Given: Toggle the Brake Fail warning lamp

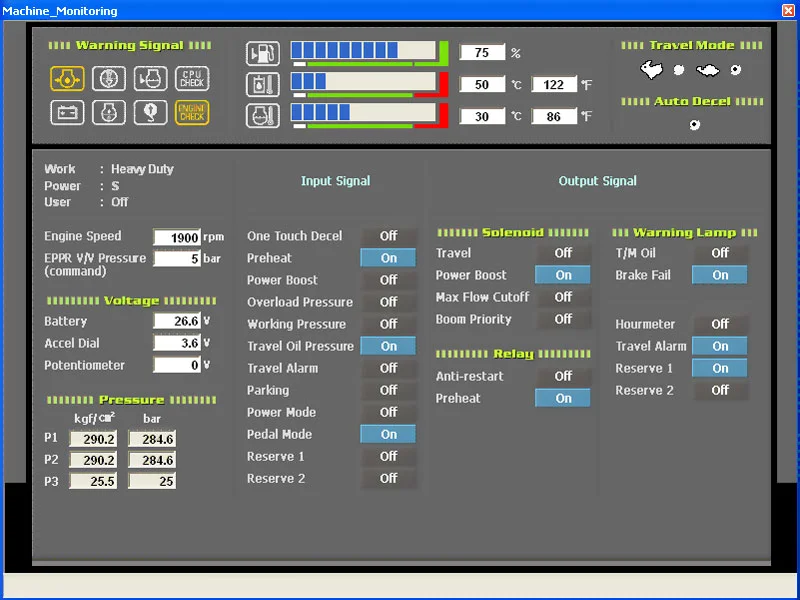Looking at the screenshot, I should pos(720,275).
